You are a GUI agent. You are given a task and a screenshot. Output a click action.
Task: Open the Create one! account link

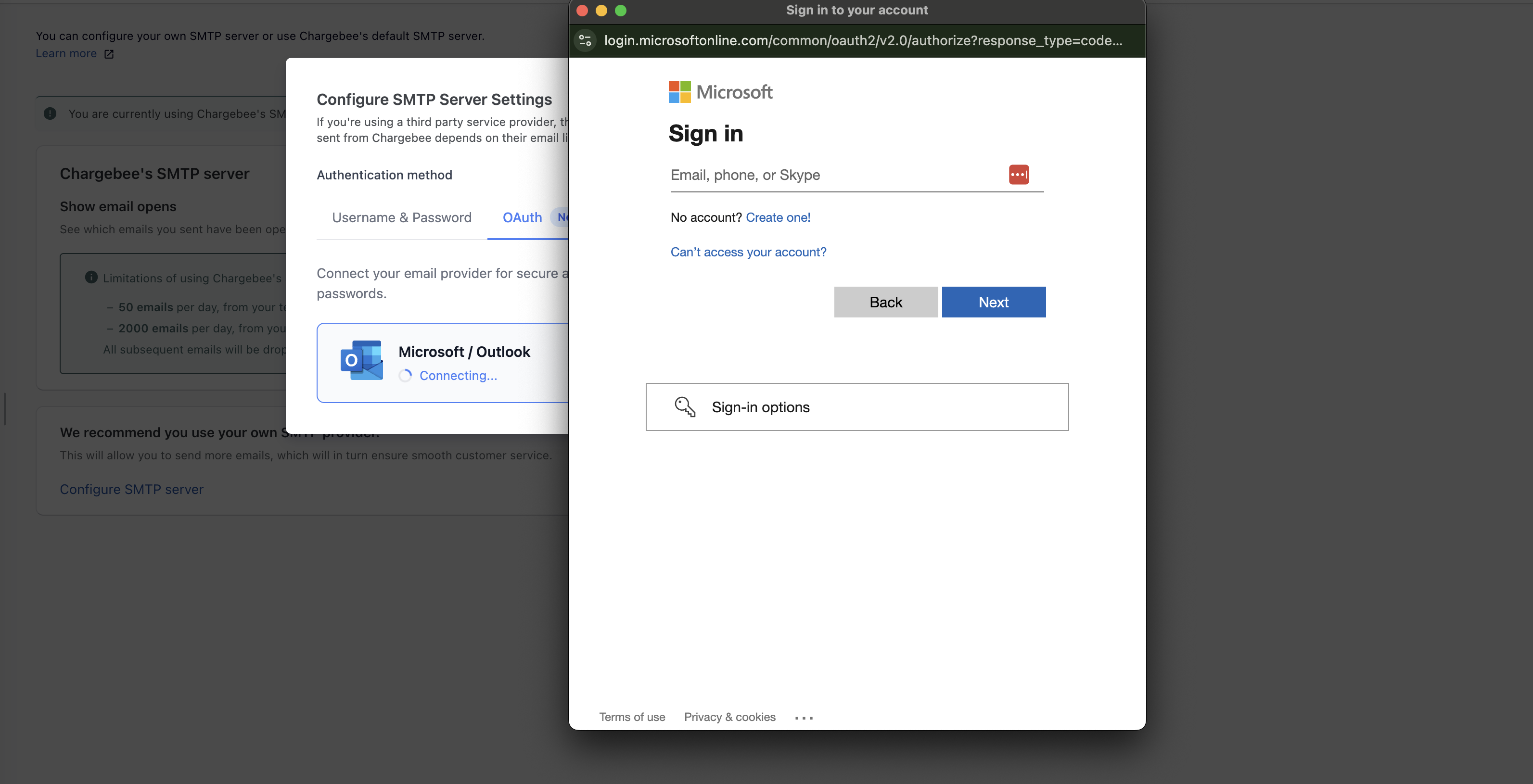[778, 217]
